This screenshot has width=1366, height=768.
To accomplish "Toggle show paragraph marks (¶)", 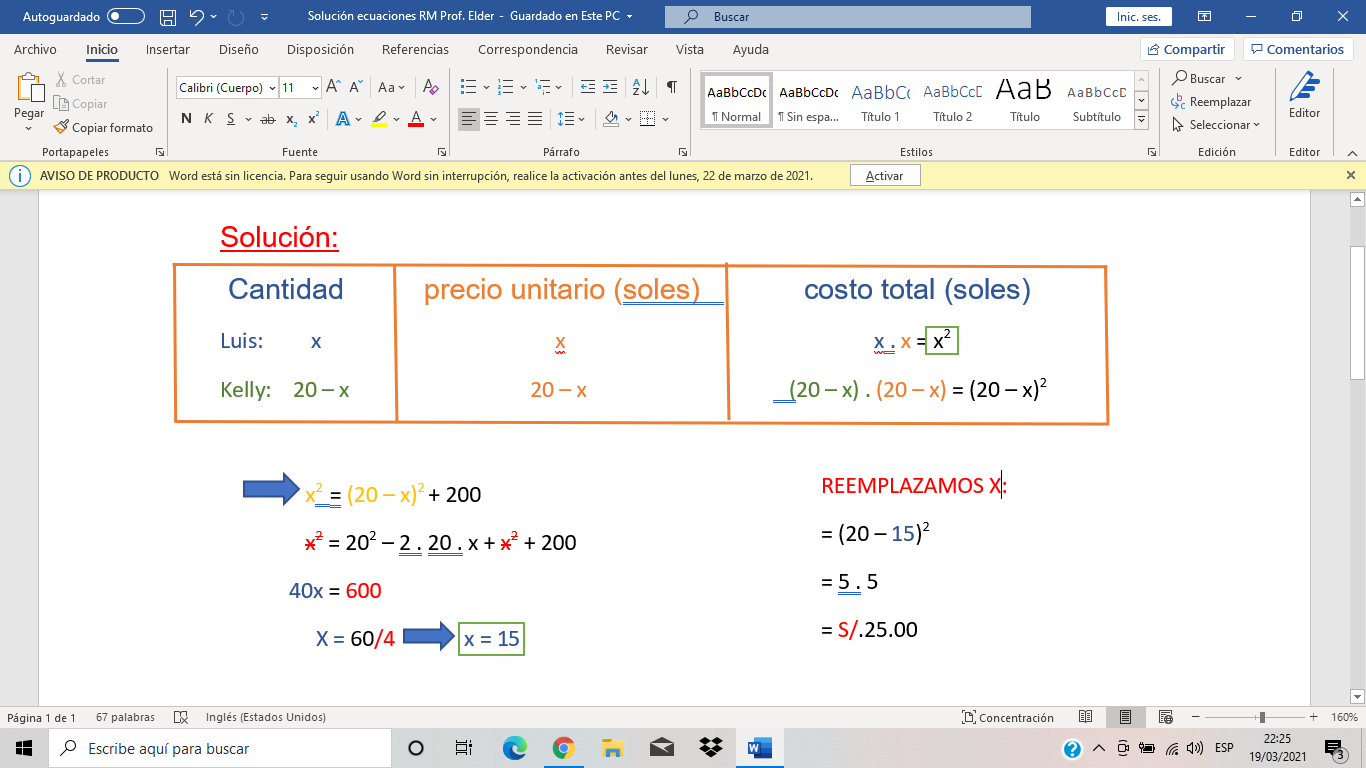I will 672,87.
